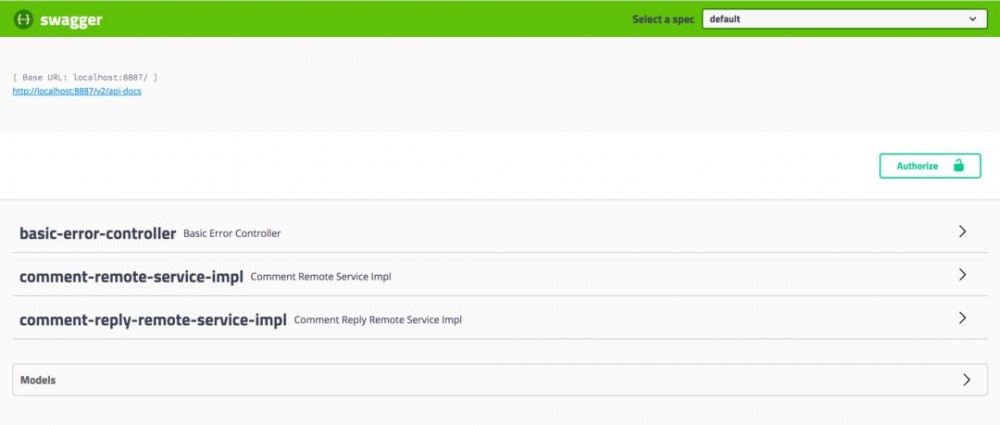The height and width of the screenshot is (425, 1000).
Task: Click the Comment Reply Remote Service Impl description
Action: pyautogui.click(x=378, y=320)
